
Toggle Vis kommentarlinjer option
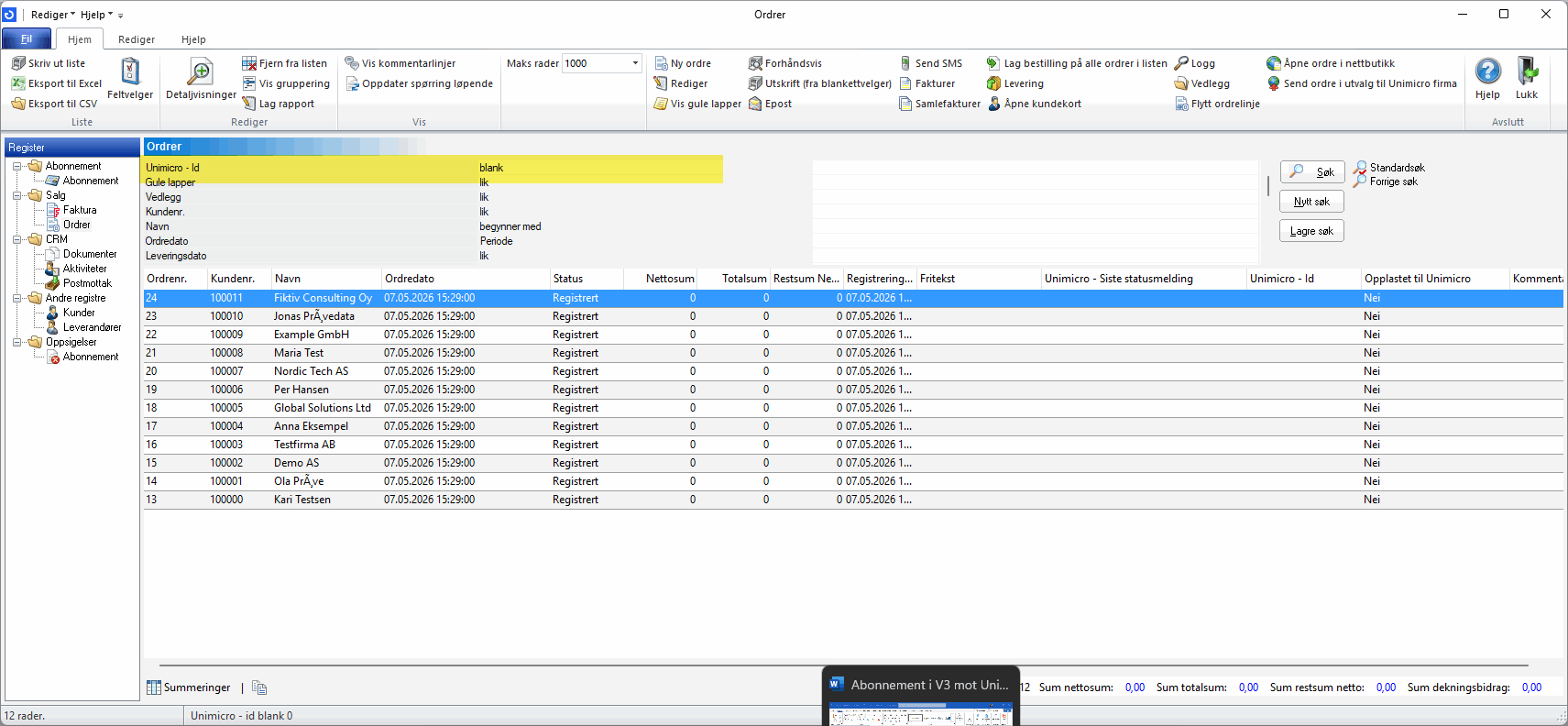pyautogui.click(x=400, y=63)
